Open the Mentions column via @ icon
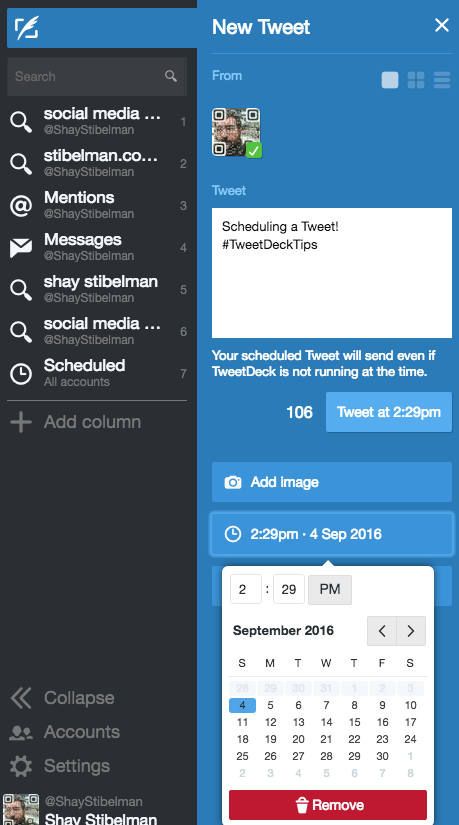459x825 pixels. coord(21,206)
